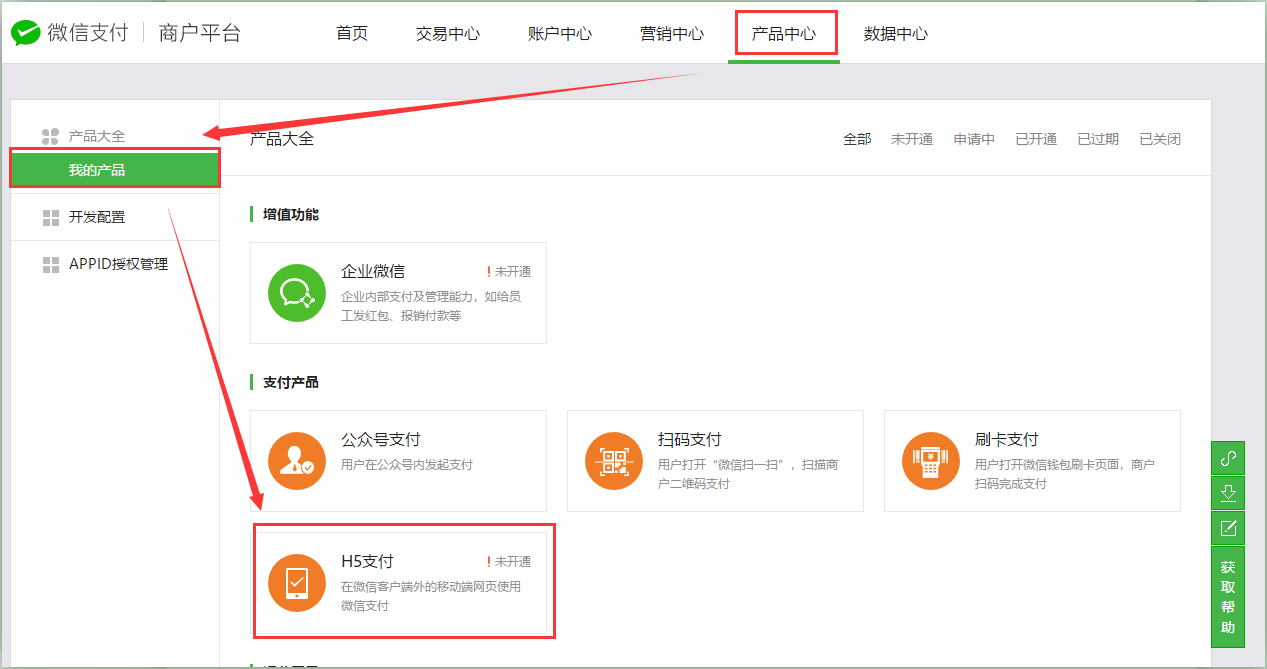Click the H5支付 description text
Screen dimensions: 1267x669
(431, 596)
